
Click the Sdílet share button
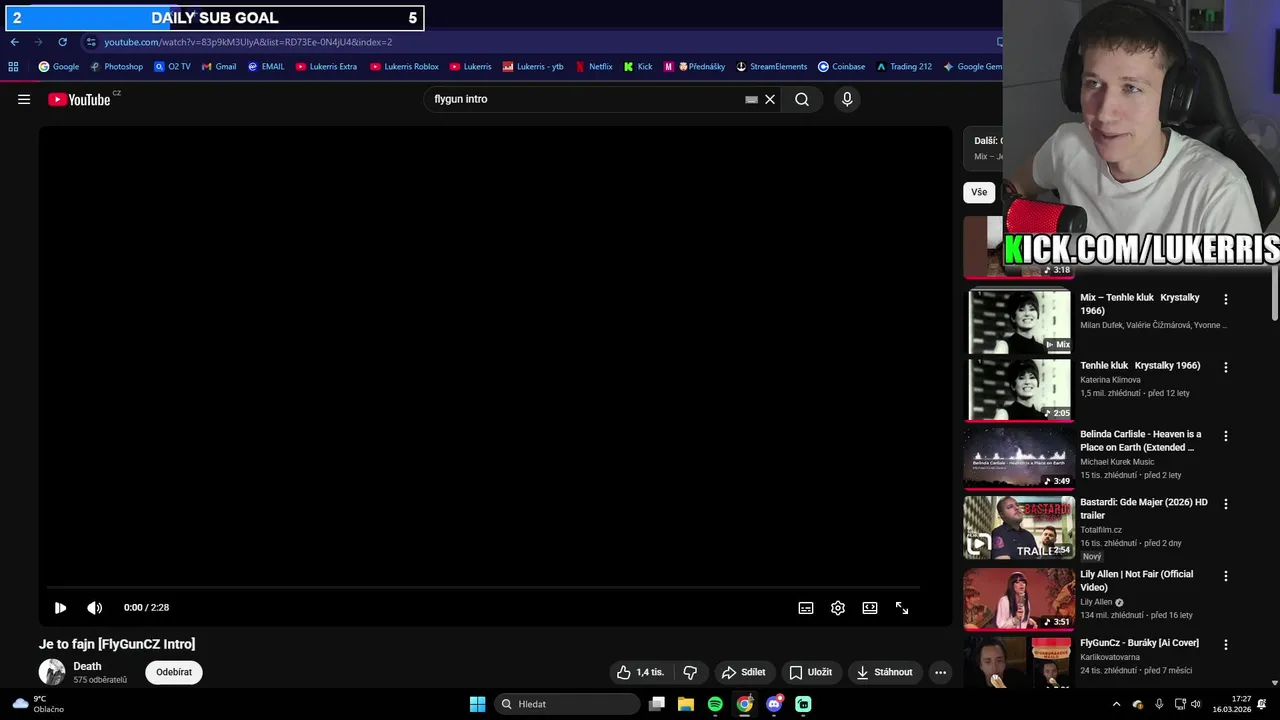coord(744,672)
